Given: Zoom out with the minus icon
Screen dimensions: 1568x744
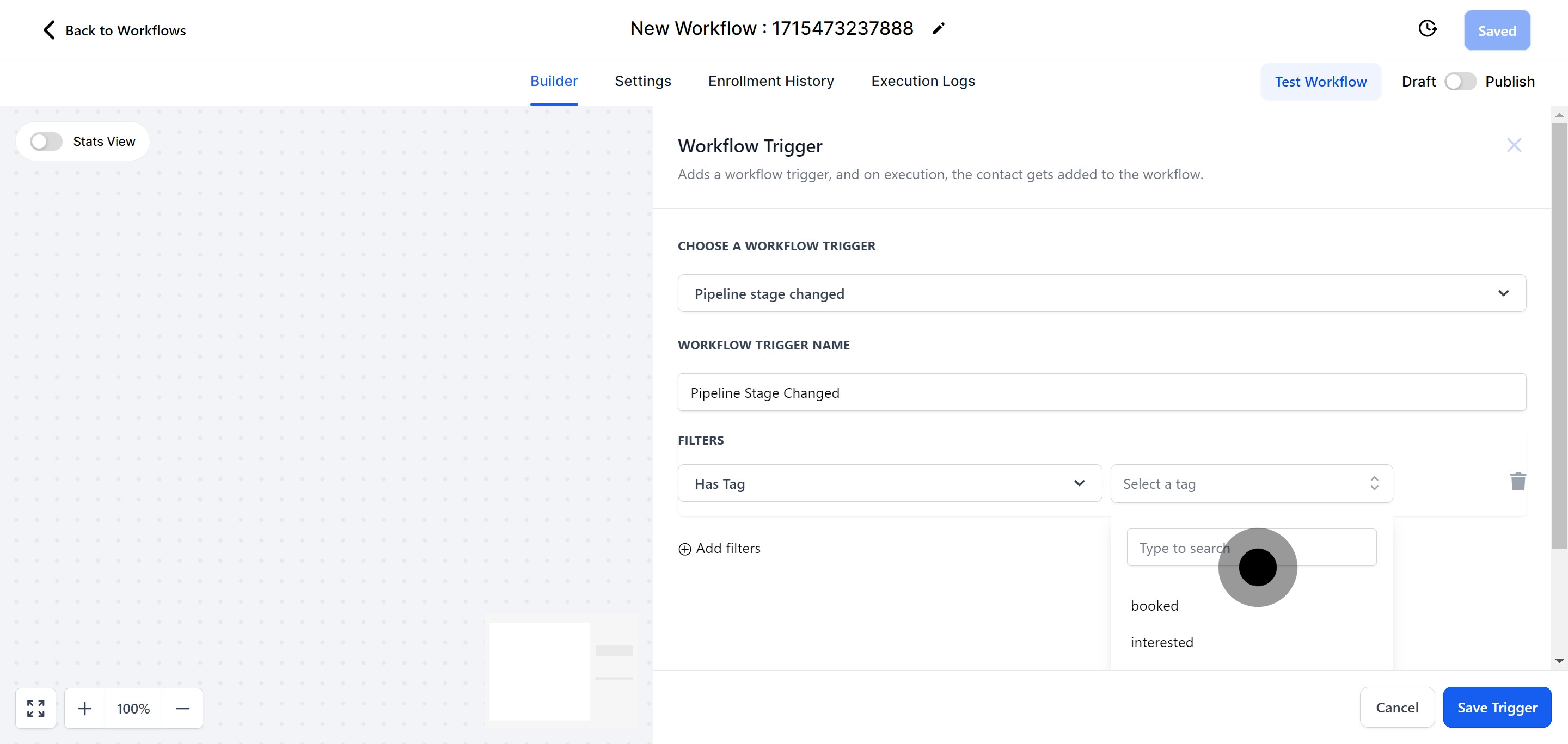Looking at the screenshot, I should pyautogui.click(x=182, y=708).
